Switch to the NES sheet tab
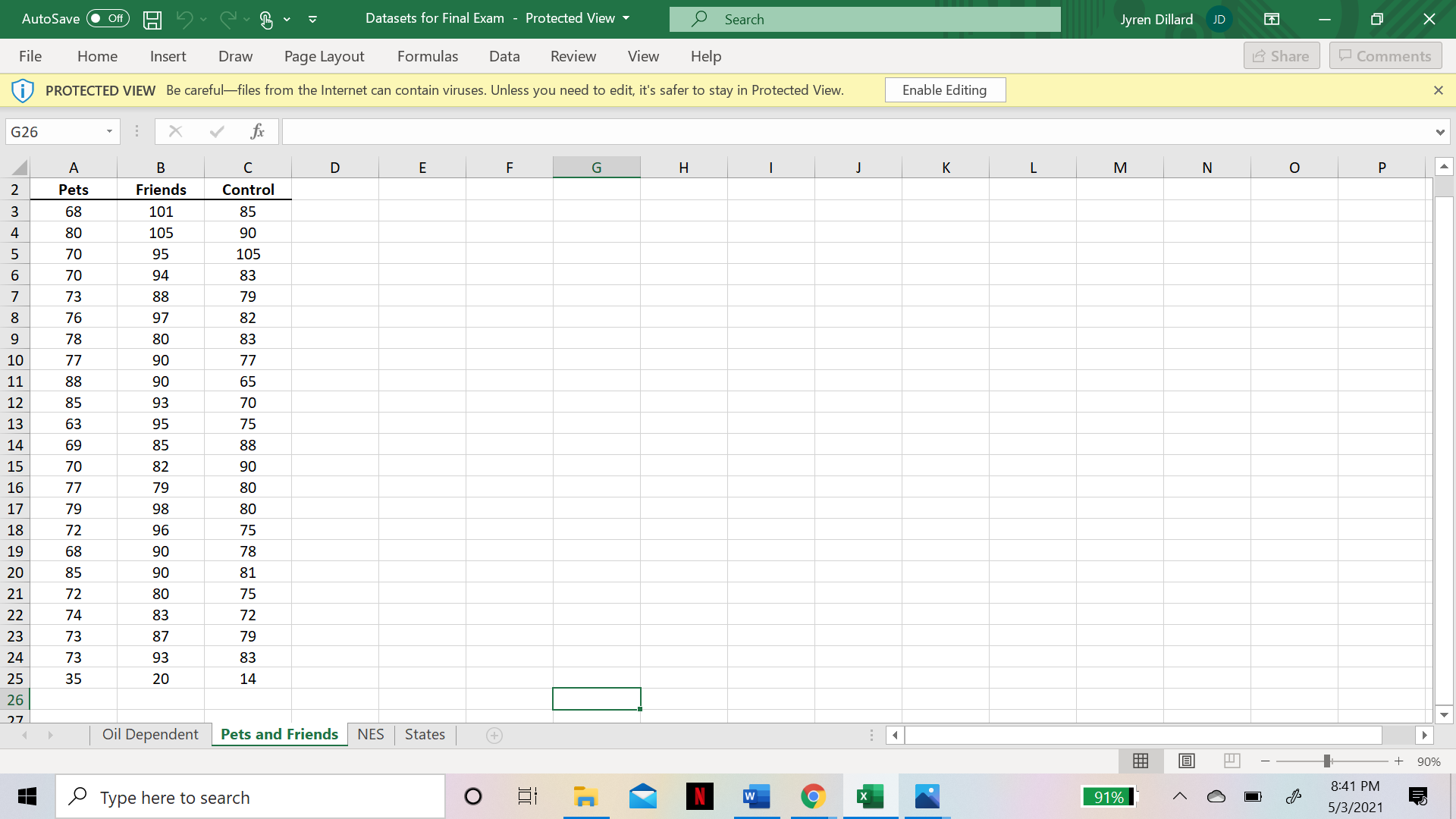The image size is (1456, 819). [x=371, y=734]
